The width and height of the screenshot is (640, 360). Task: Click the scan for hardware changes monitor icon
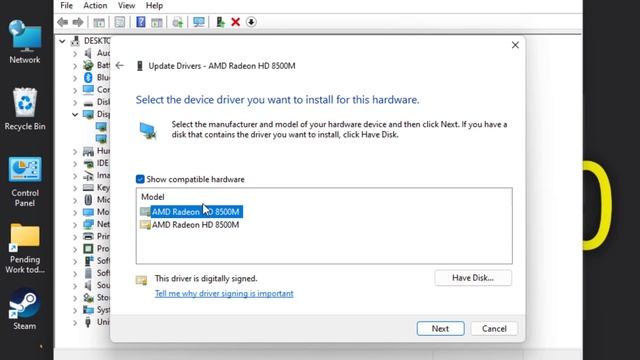[199, 22]
